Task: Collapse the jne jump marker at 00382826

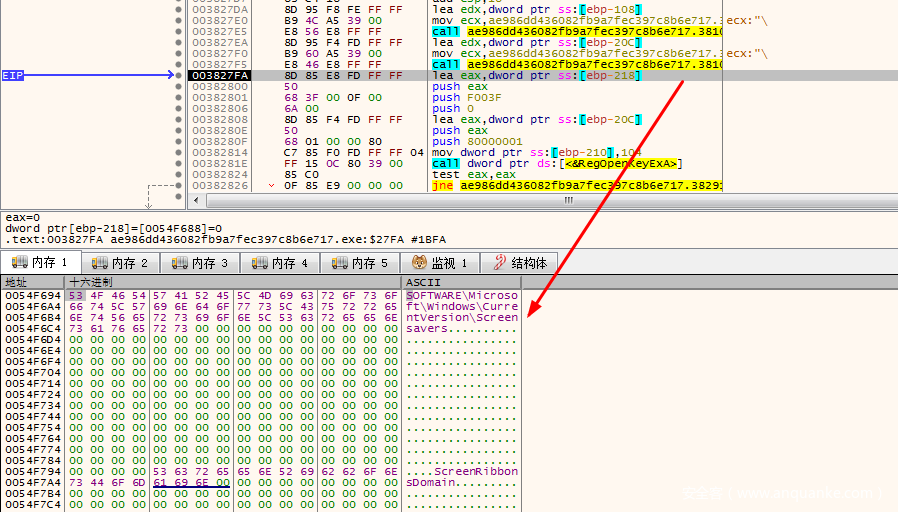Action: click(x=273, y=186)
